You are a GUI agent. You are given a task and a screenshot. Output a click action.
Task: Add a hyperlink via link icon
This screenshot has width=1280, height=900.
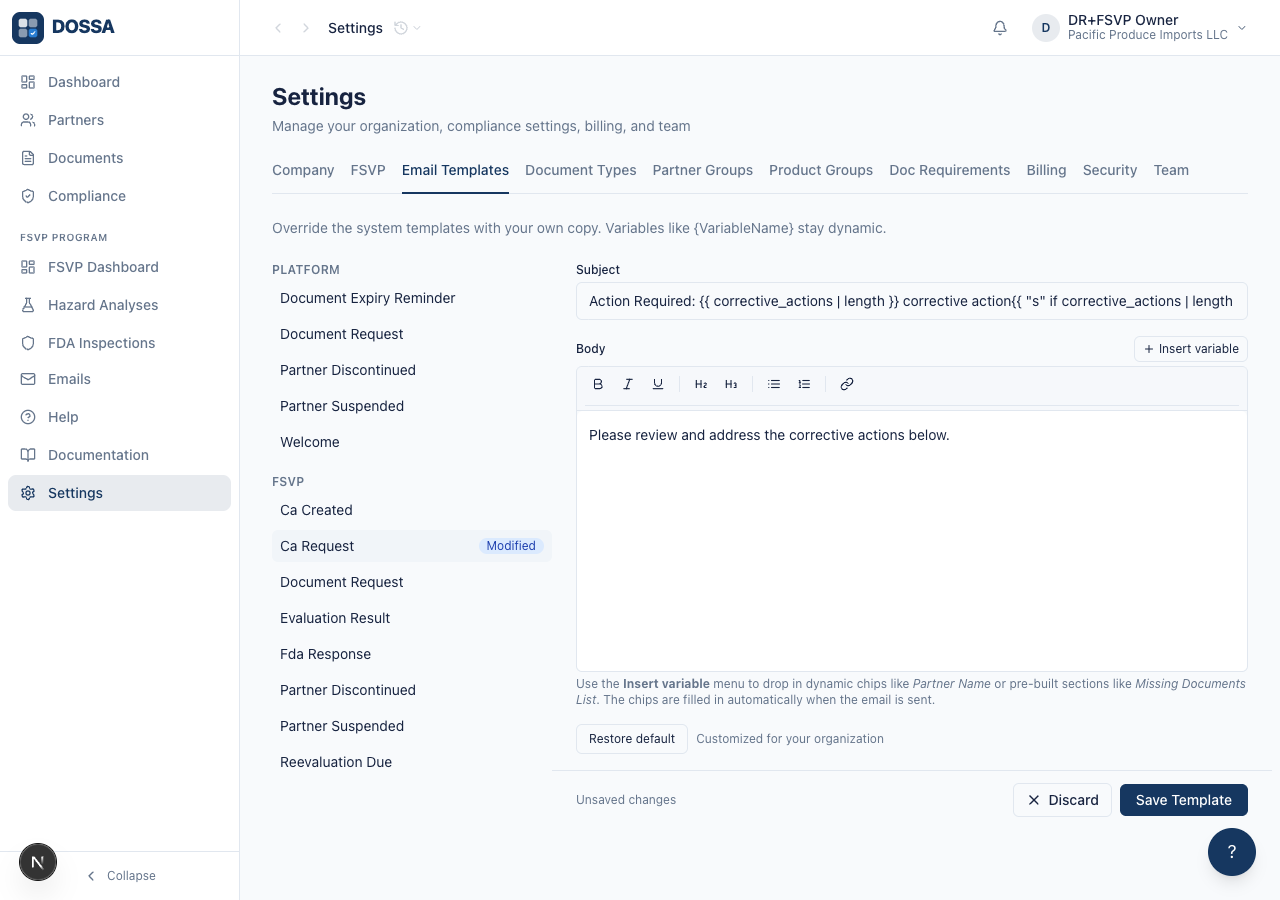pos(847,384)
